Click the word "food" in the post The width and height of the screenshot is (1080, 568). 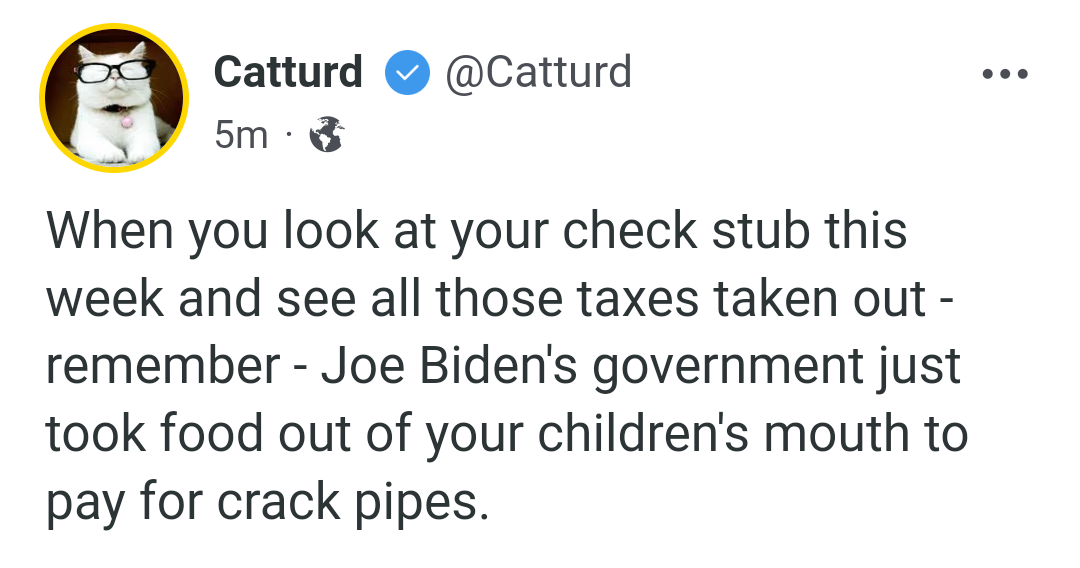coord(212,433)
